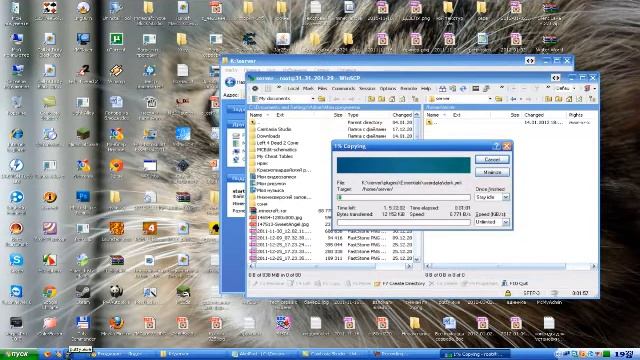Select Left 4 Dead 2 Cover folder
640x360 pixels.
[278, 143]
